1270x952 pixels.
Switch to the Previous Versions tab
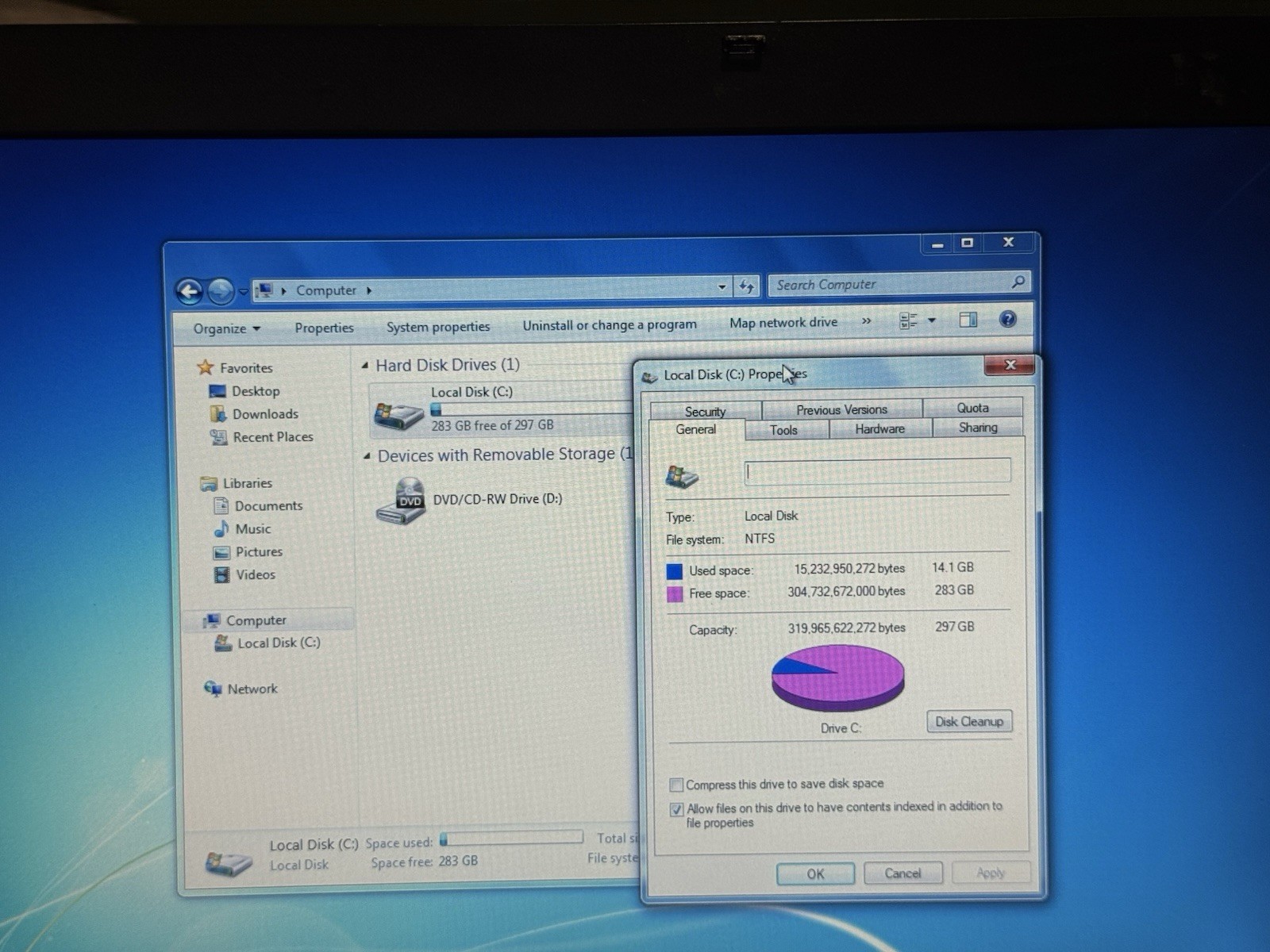[842, 409]
